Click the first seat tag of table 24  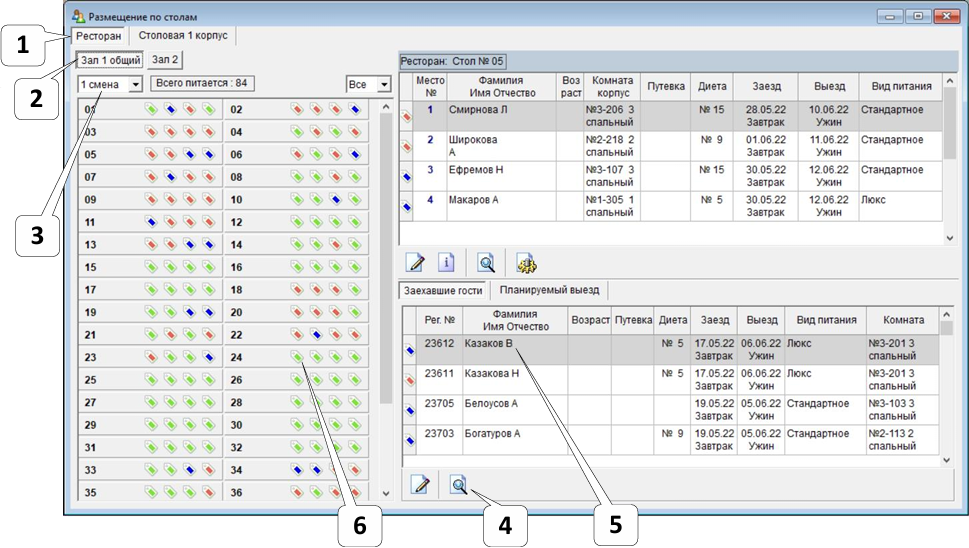point(297,356)
